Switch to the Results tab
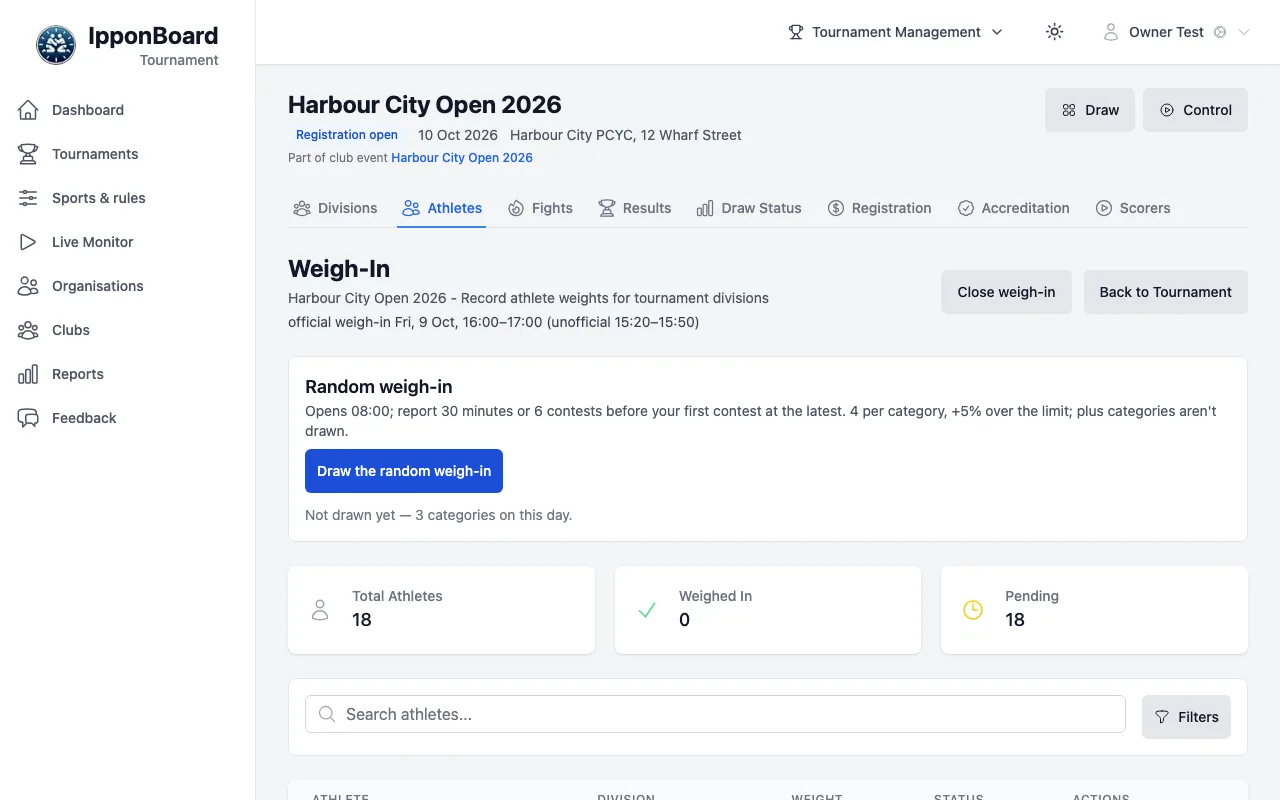The image size is (1280, 800). 635,208
